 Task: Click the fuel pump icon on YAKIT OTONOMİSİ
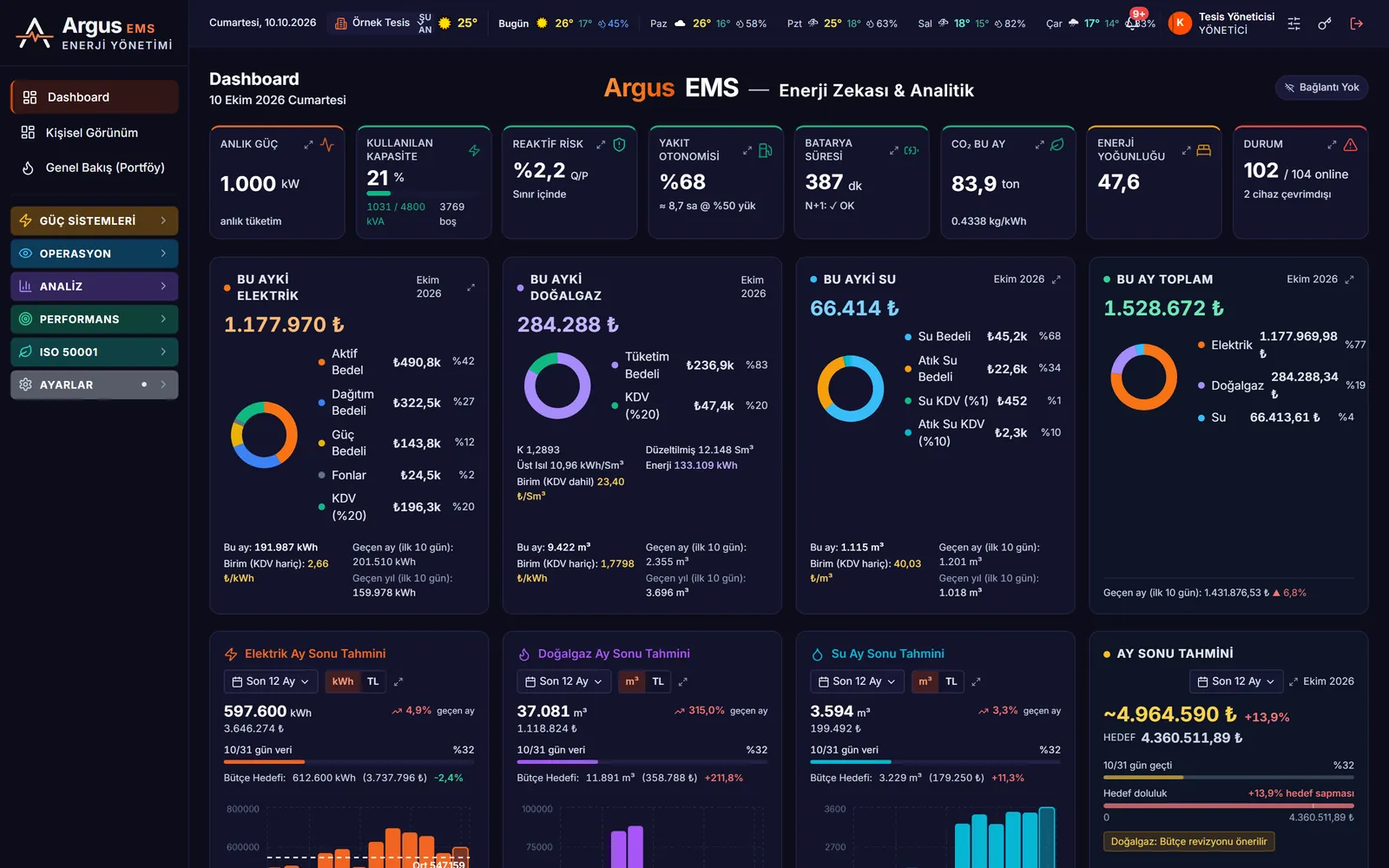tap(765, 150)
